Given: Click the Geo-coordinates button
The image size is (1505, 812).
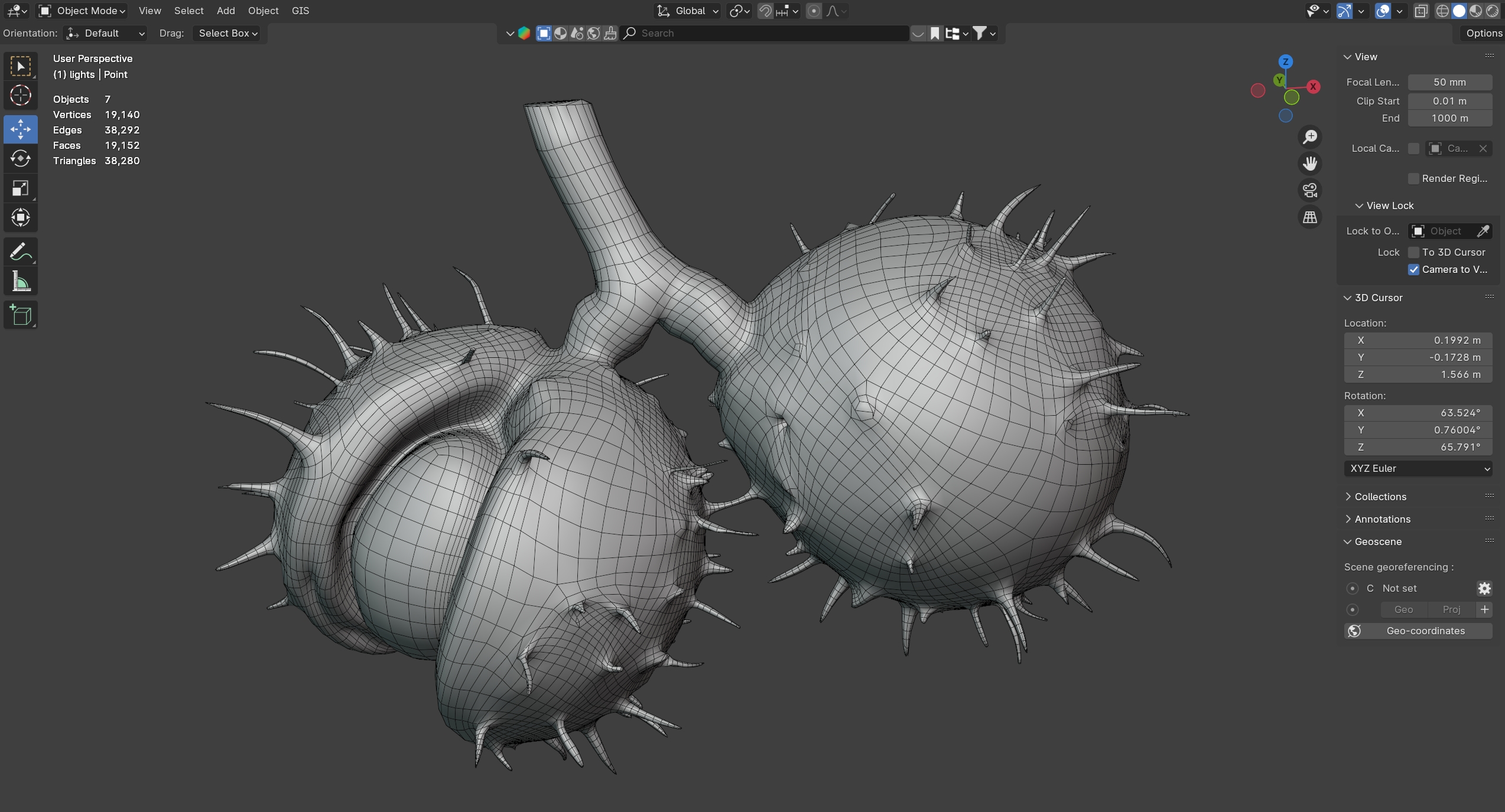Looking at the screenshot, I should pos(1418,631).
